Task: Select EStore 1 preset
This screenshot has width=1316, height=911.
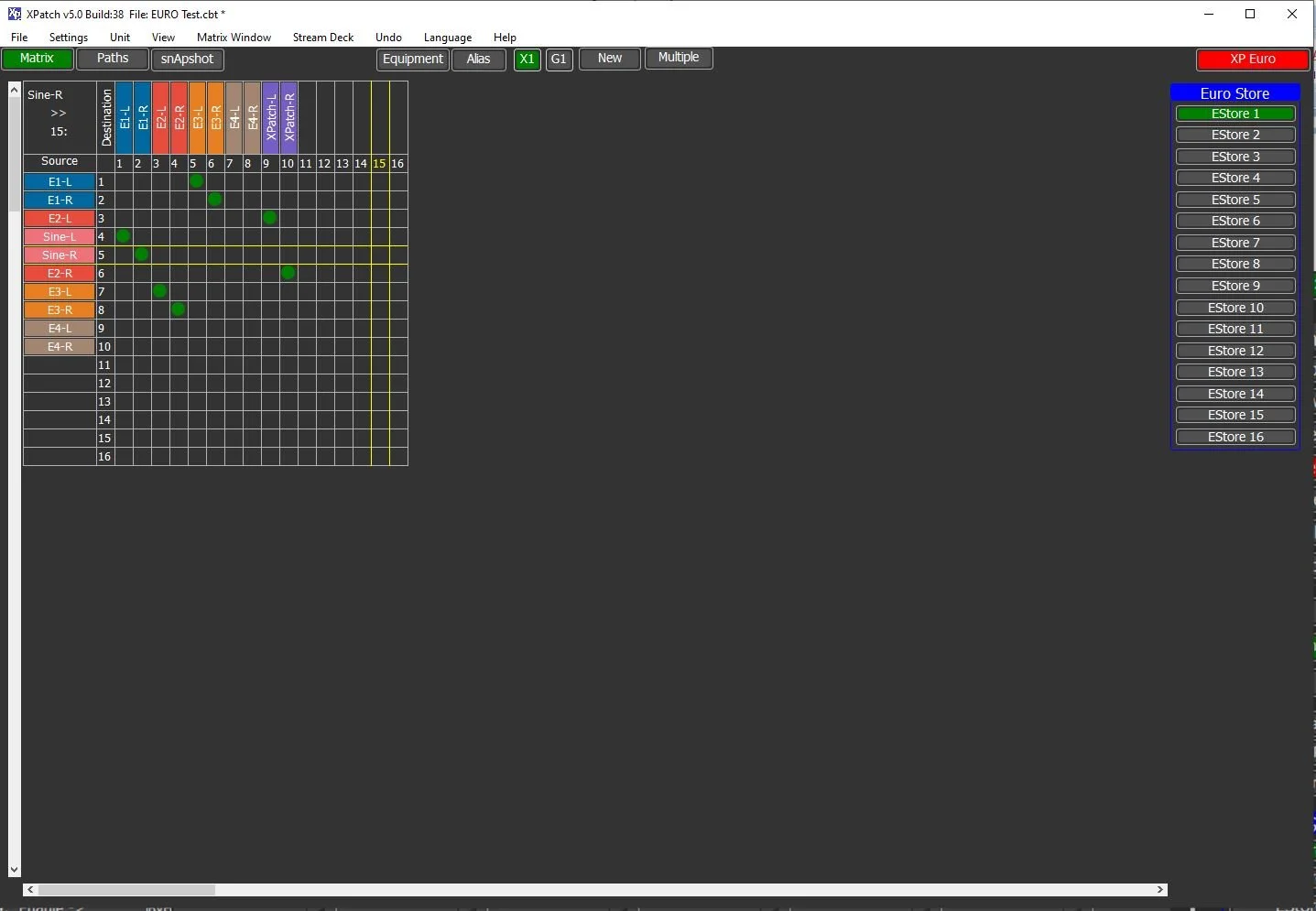Action: [1235, 114]
